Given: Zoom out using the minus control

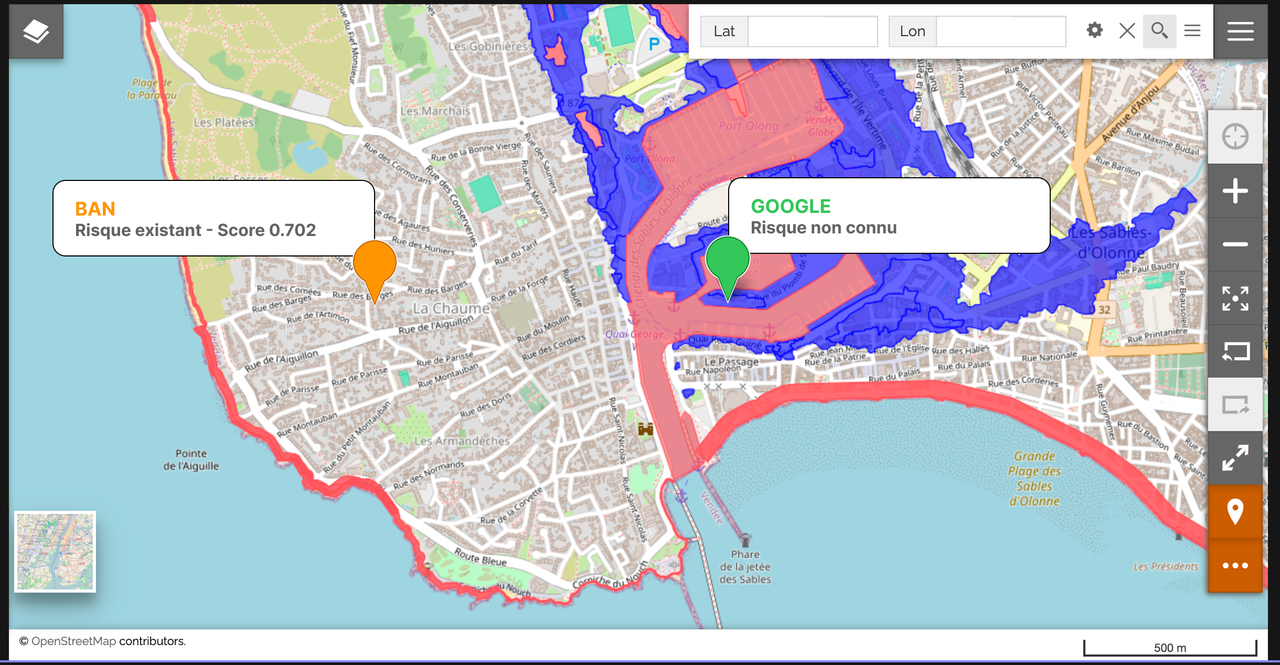Looking at the screenshot, I should pos(1235,244).
